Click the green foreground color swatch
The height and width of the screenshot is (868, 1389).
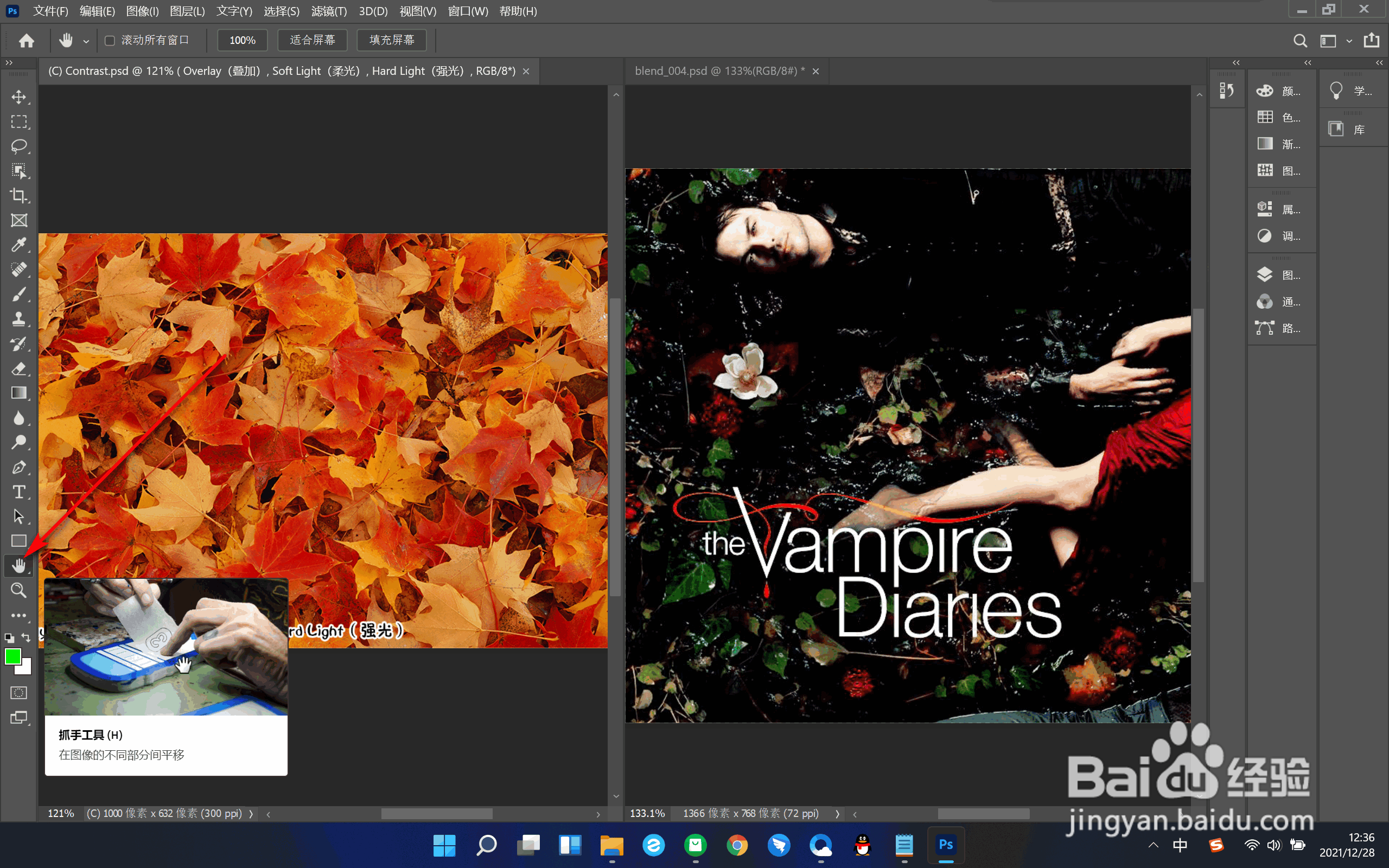coord(12,656)
